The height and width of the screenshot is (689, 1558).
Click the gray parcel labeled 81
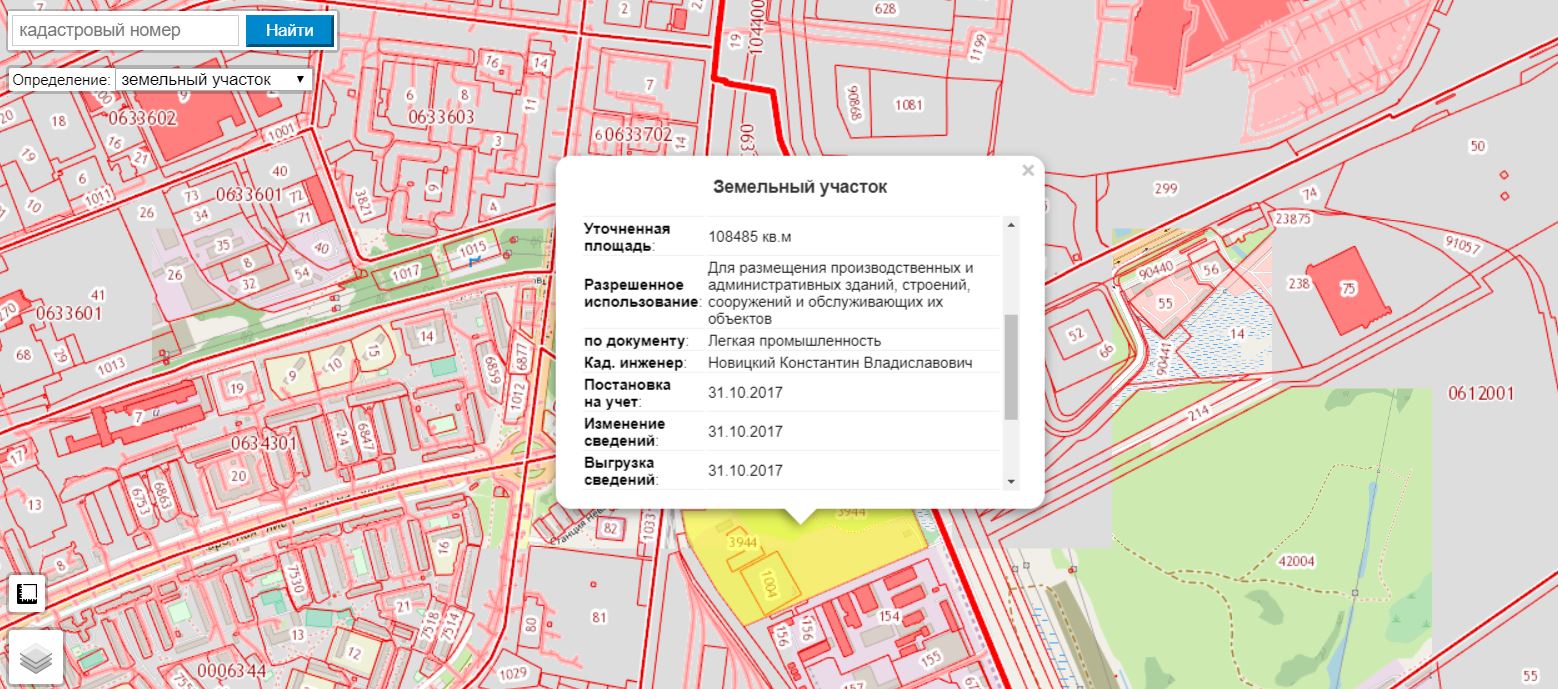[599, 617]
